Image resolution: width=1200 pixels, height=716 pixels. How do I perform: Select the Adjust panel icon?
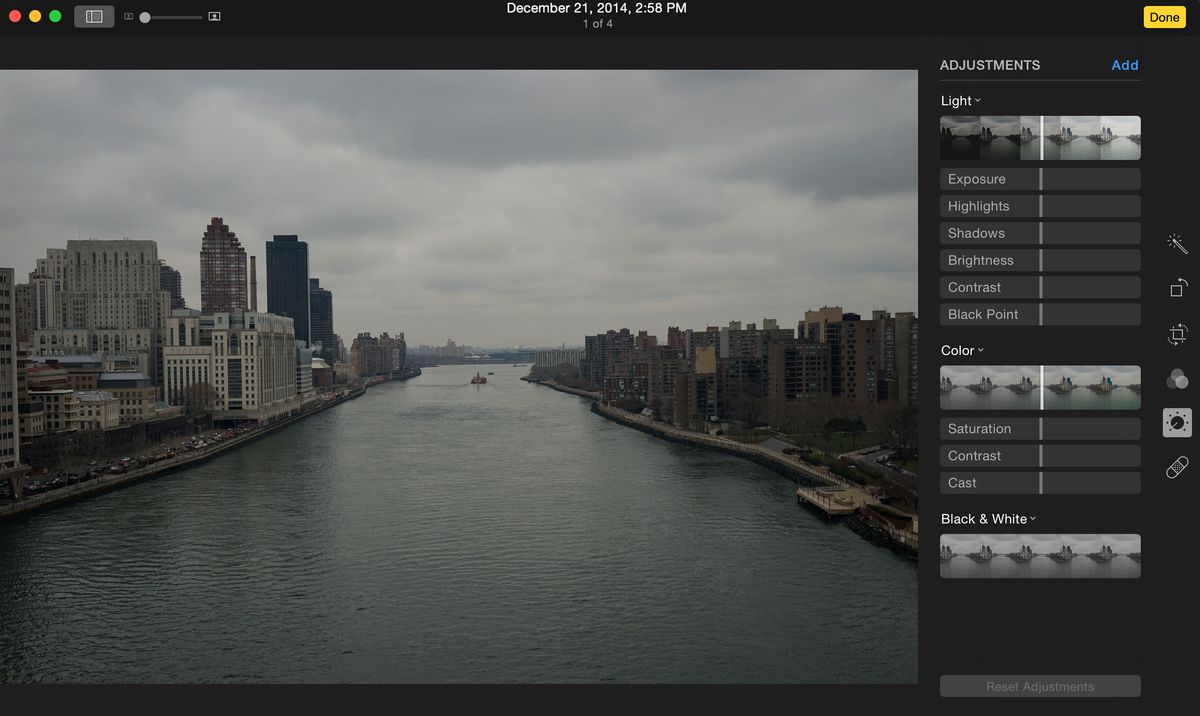pos(1177,422)
